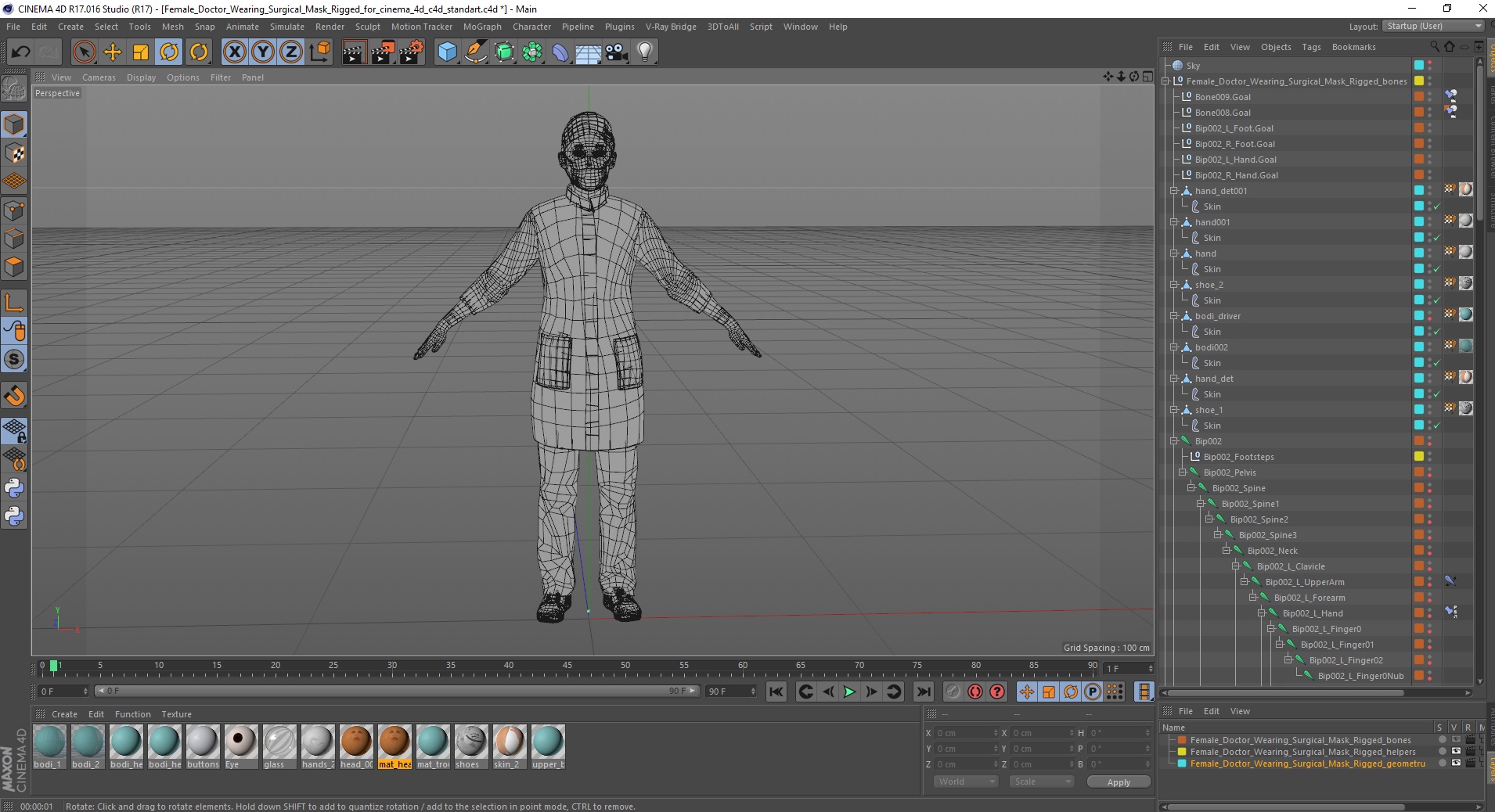
Task: Collapse Female_Doctor rigged bones root
Action: 1165,81
